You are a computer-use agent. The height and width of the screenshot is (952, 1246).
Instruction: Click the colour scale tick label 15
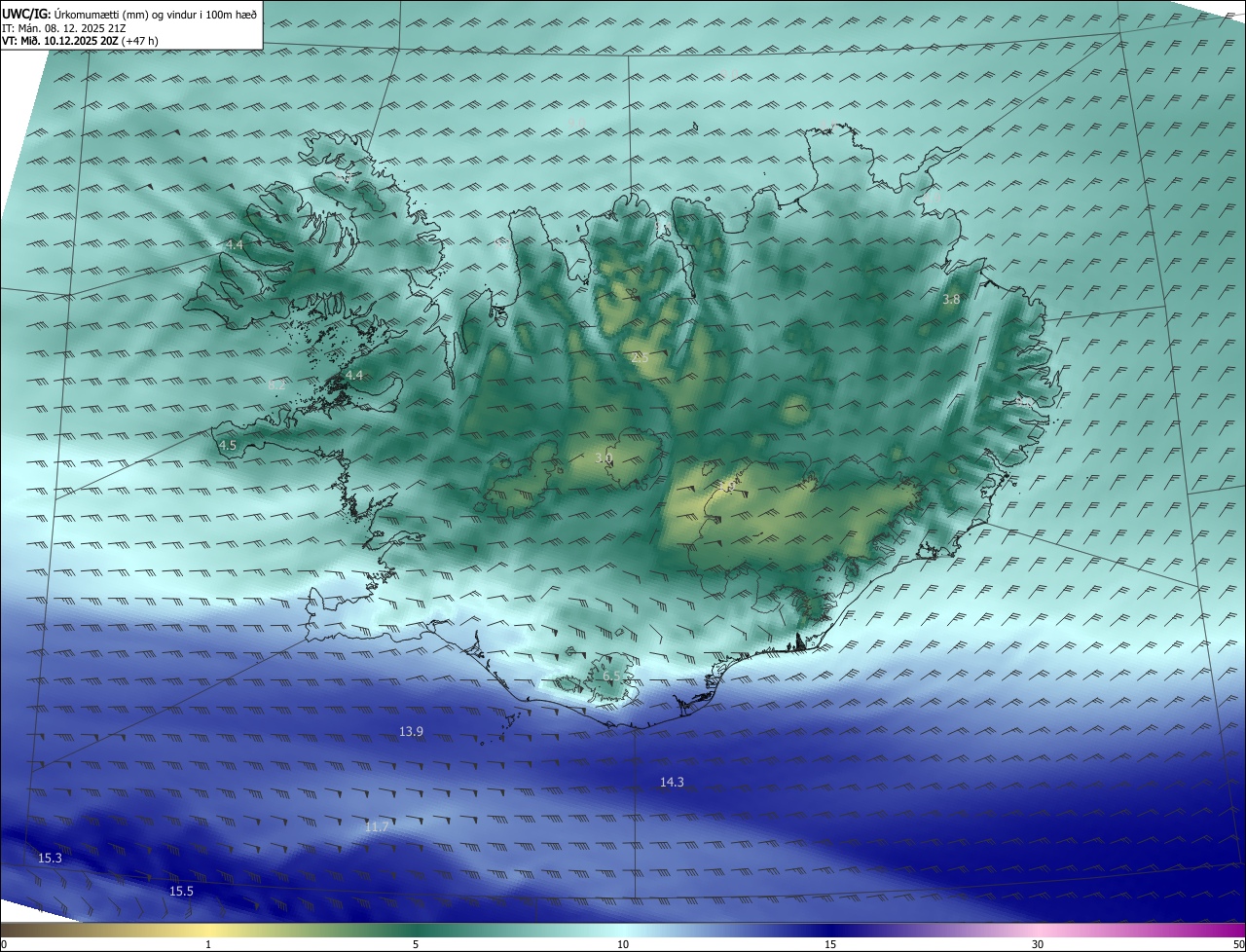(830, 944)
